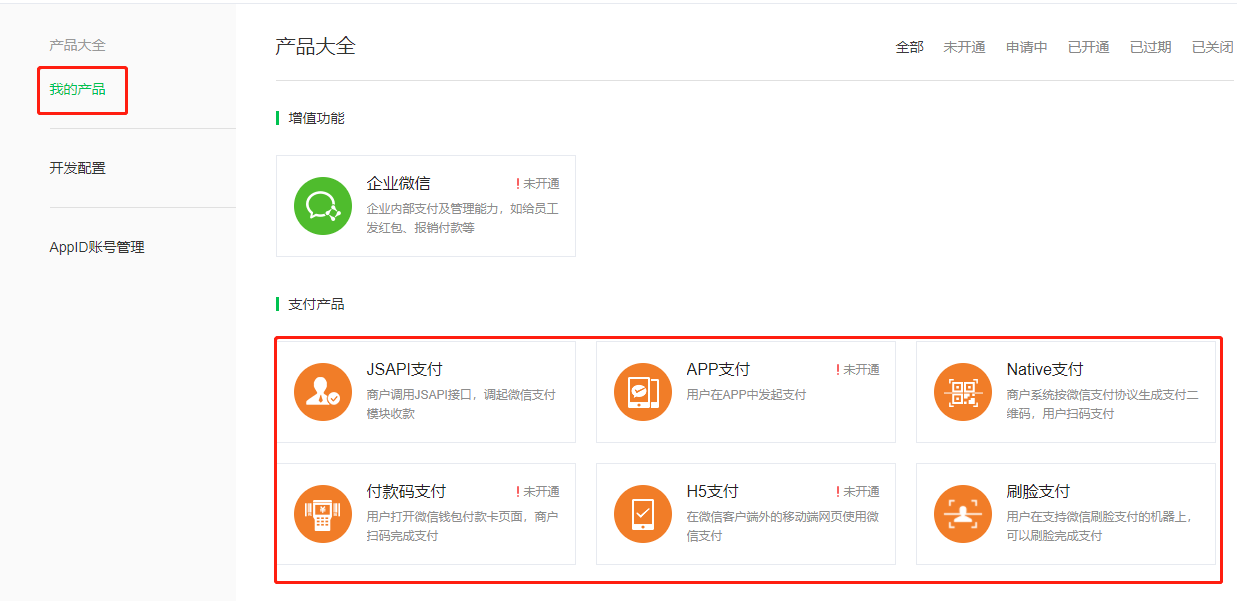Click the 企业微信 green chat icon
Viewport: 1237px width, 601px height.
click(x=323, y=206)
